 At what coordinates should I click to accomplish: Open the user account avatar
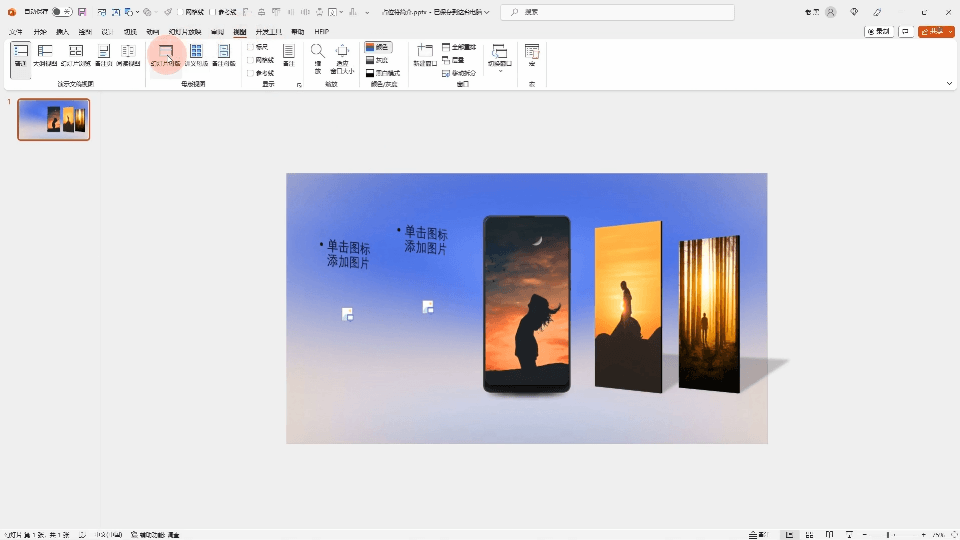point(831,12)
